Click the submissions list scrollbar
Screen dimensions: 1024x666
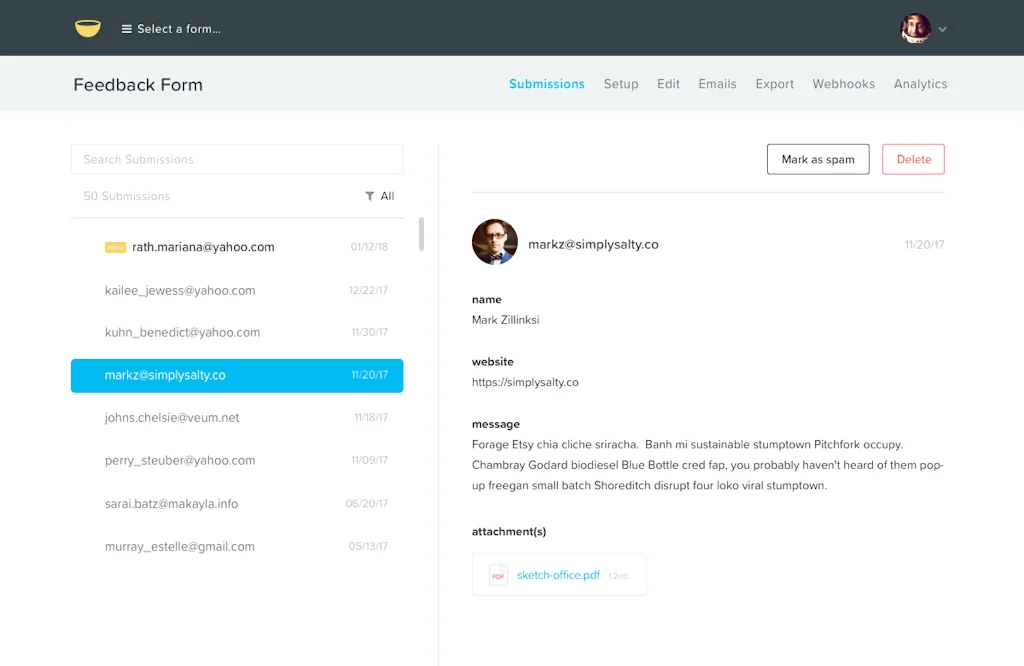pos(421,235)
